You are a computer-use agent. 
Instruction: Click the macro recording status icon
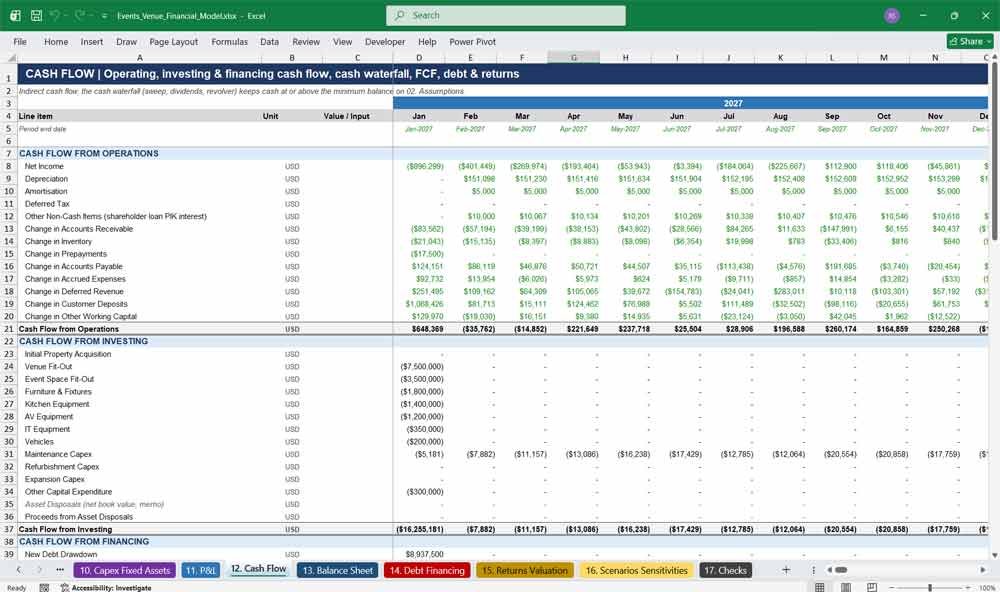(44, 588)
